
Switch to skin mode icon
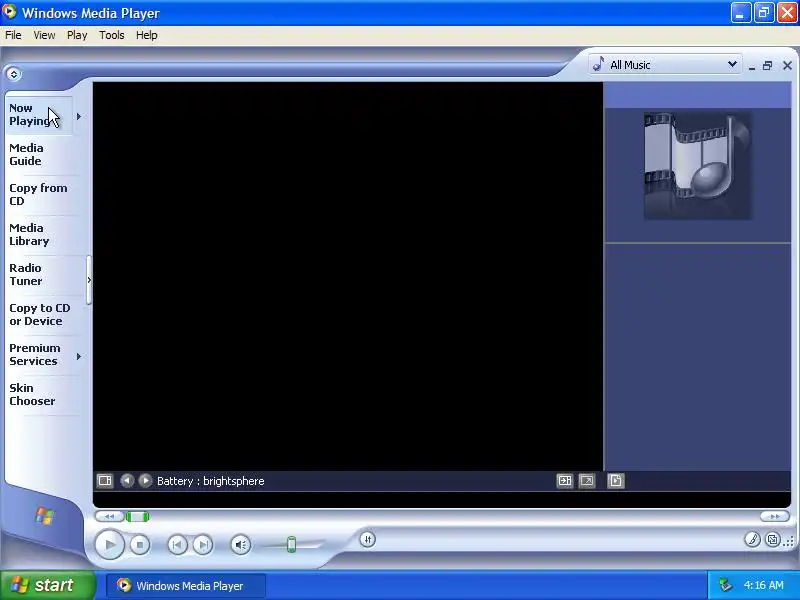click(x=773, y=540)
